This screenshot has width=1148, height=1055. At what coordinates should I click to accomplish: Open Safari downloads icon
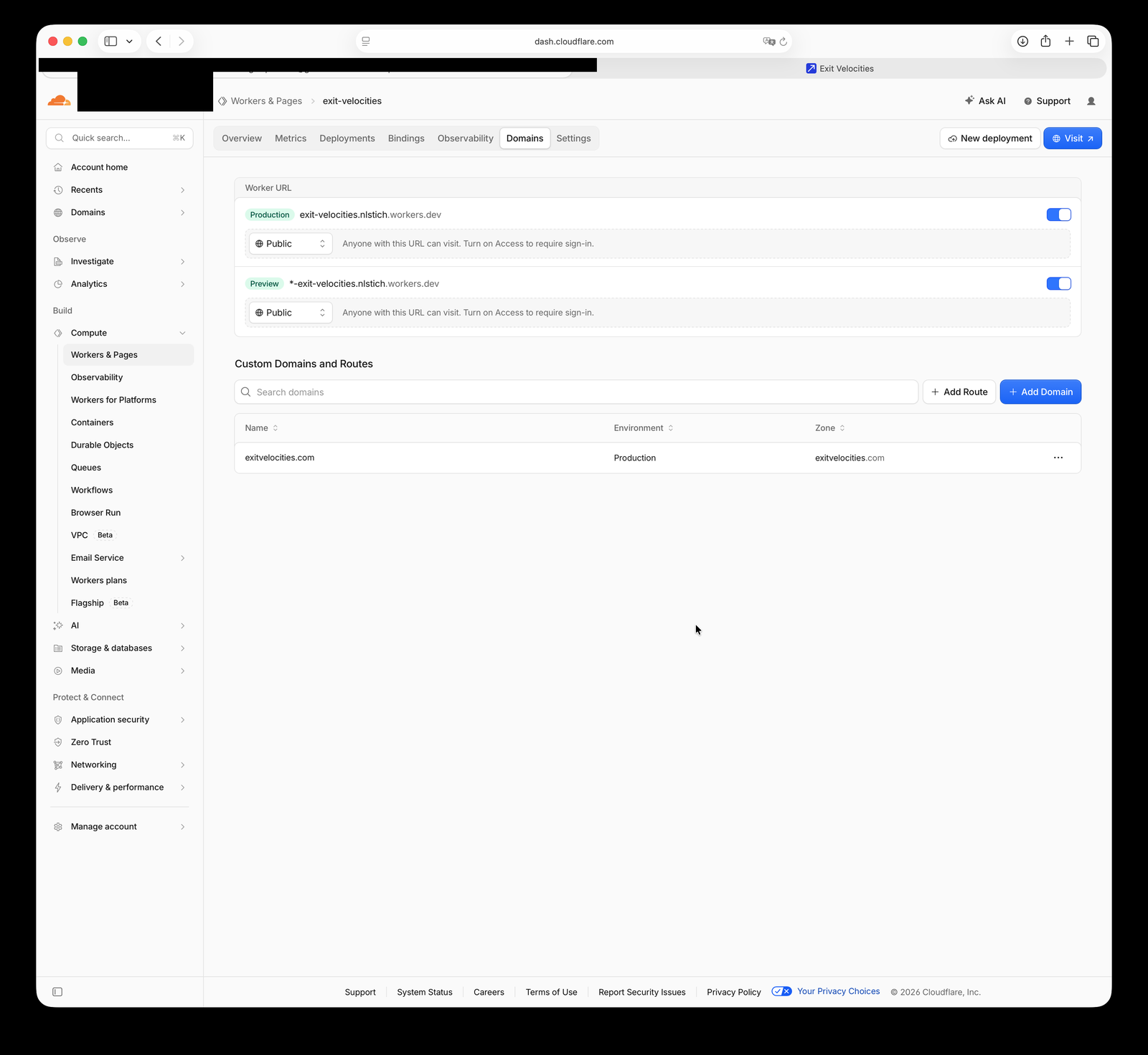(1022, 41)
